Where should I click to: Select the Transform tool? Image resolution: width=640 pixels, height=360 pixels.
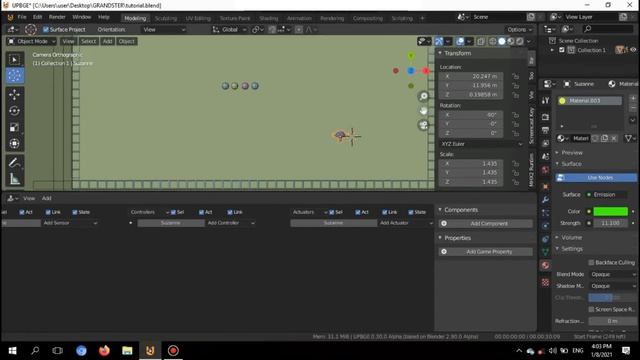14,144
